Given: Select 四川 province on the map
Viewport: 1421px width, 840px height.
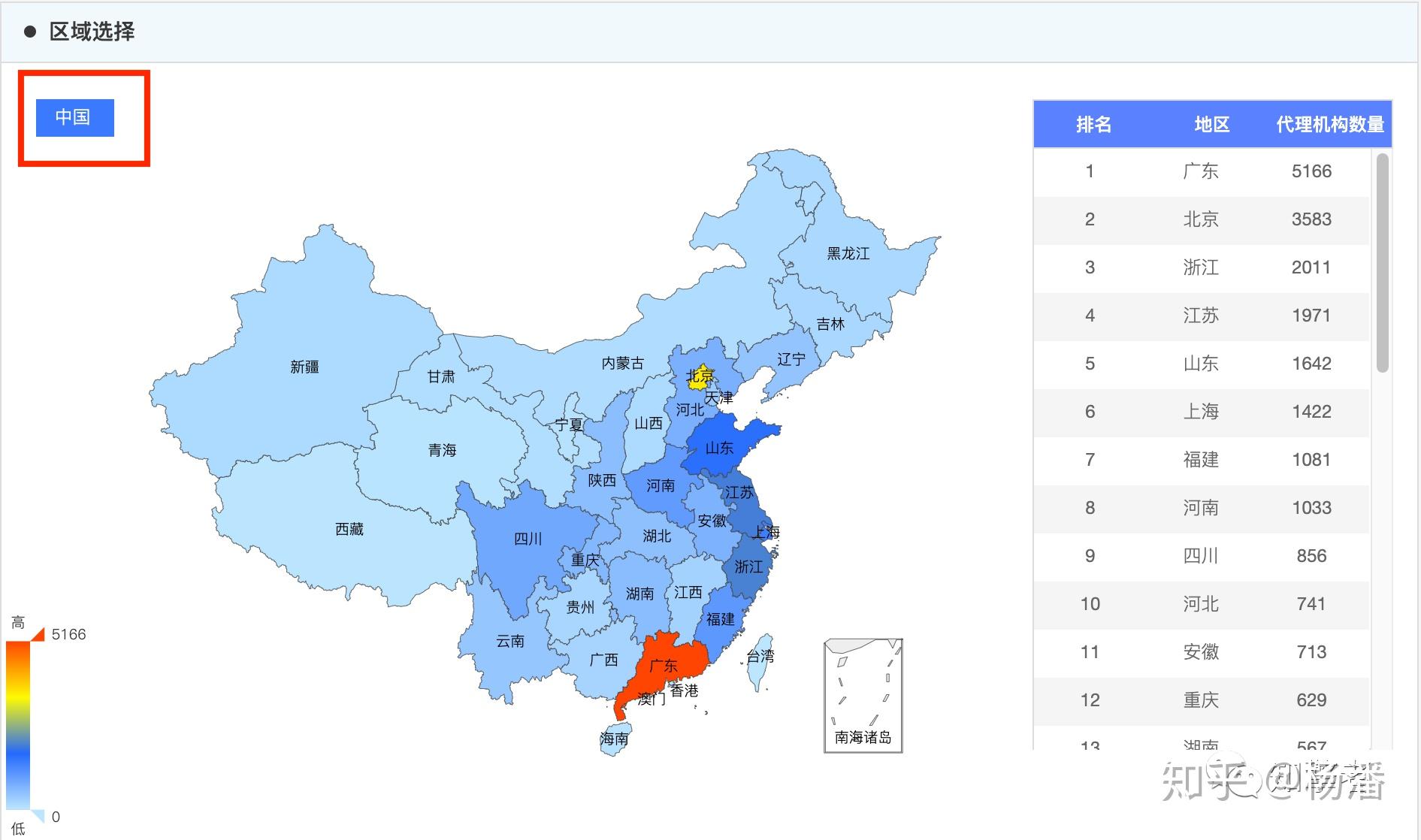Looking at the screenshot, I should pos(528,538).
